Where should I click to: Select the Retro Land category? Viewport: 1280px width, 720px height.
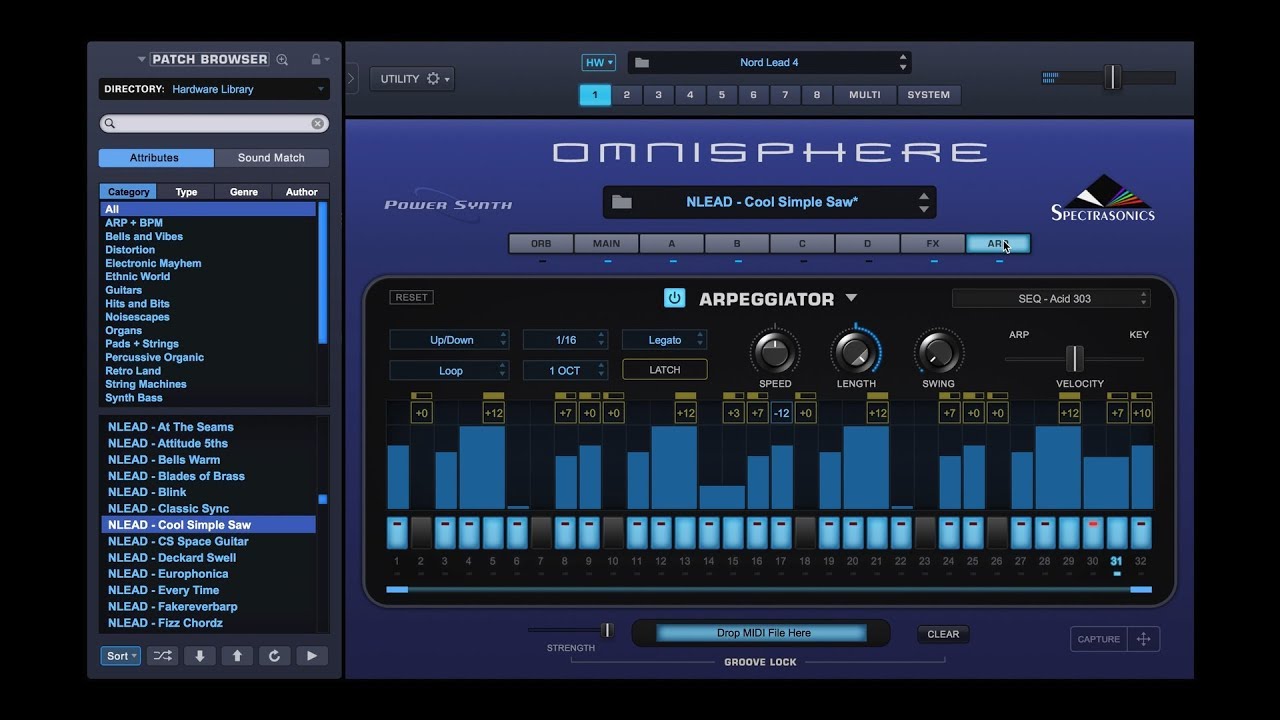pyautogui.click(x=133, y=371)
